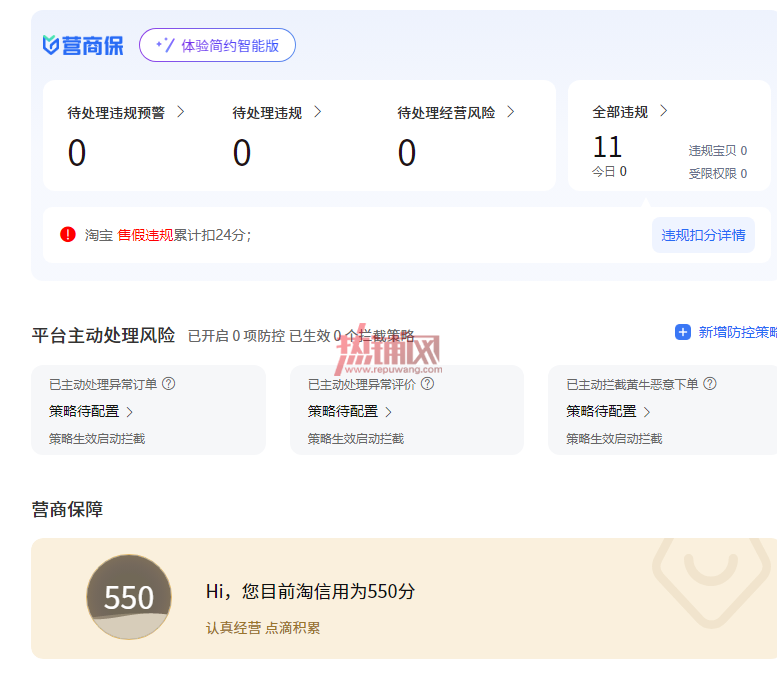Switch to 体验简约智能版
Image resolution: width=777 pixels, height=700 pixels.
point(217,45)
